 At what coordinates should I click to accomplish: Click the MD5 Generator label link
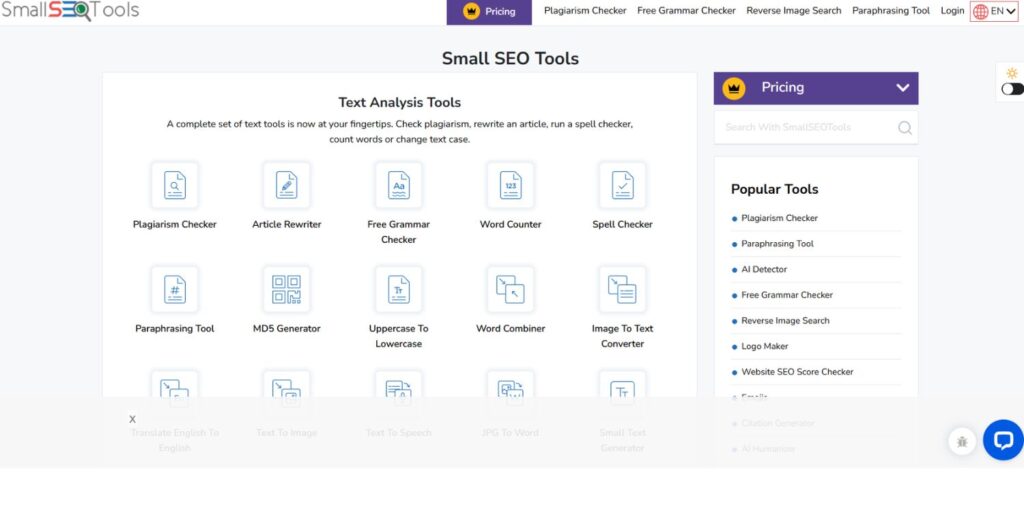click(x=287, y=329)
